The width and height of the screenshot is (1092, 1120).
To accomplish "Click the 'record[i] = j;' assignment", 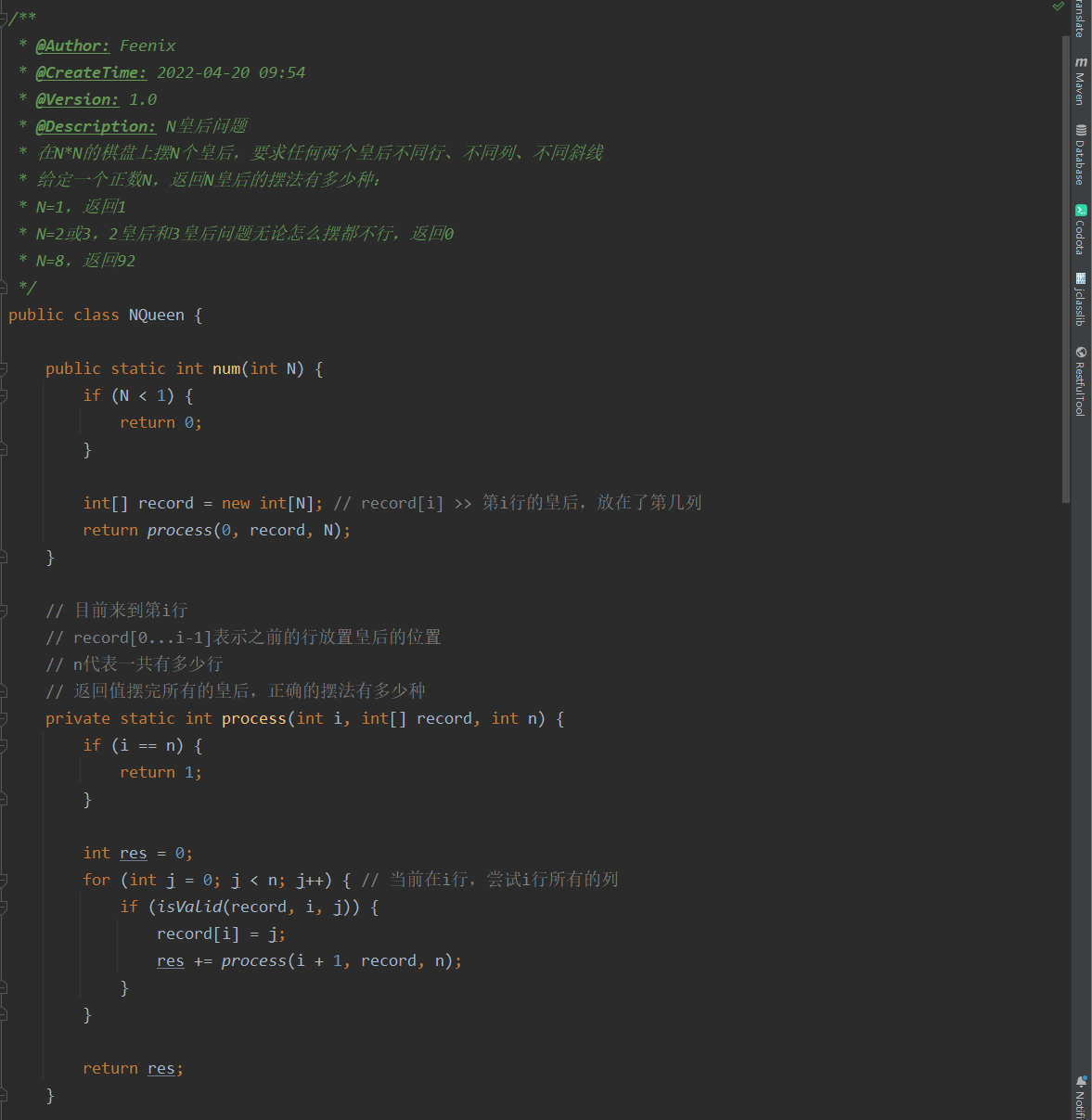I will 221,933.
